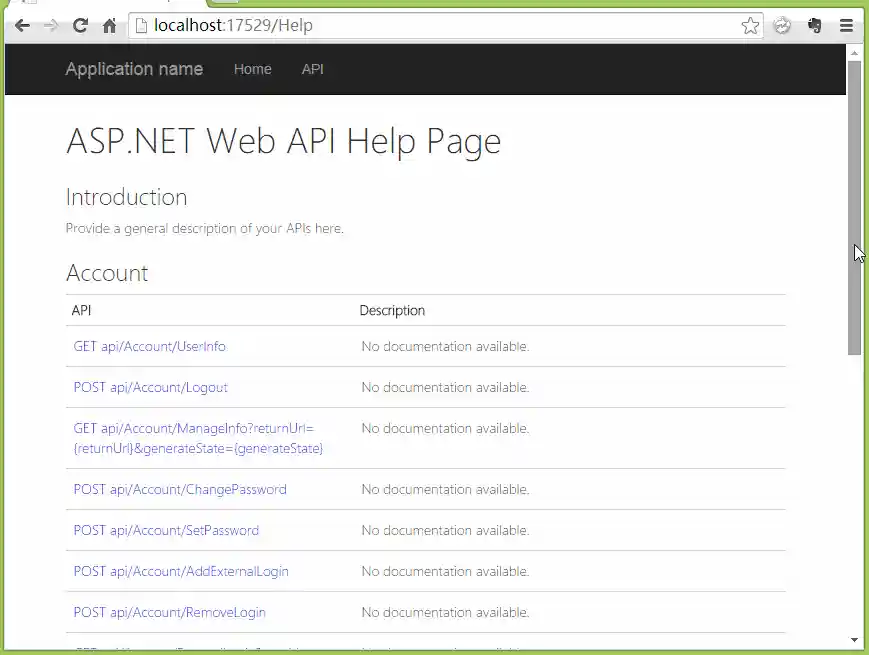Open POST api/Account/SetPassword link
This screenshot has width=869, height=655.
(x=166, y=531)
